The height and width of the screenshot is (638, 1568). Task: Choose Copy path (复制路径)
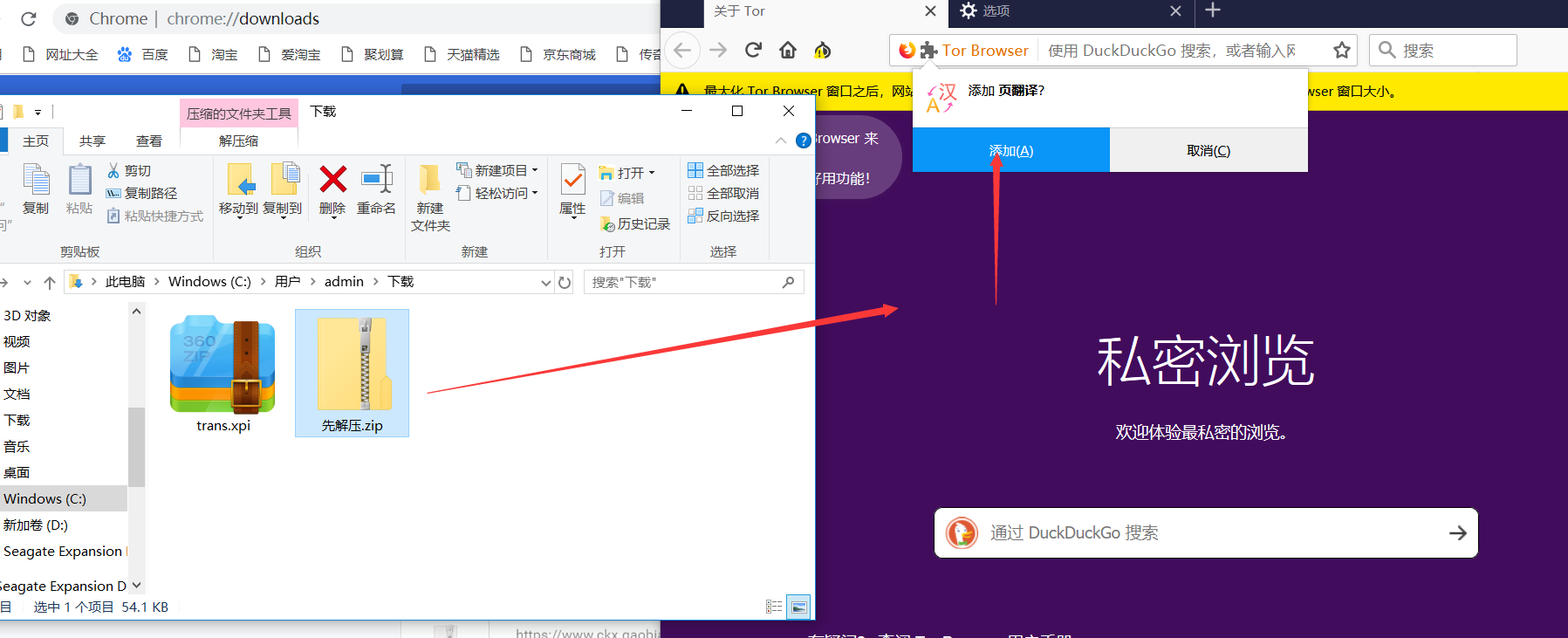141,194
